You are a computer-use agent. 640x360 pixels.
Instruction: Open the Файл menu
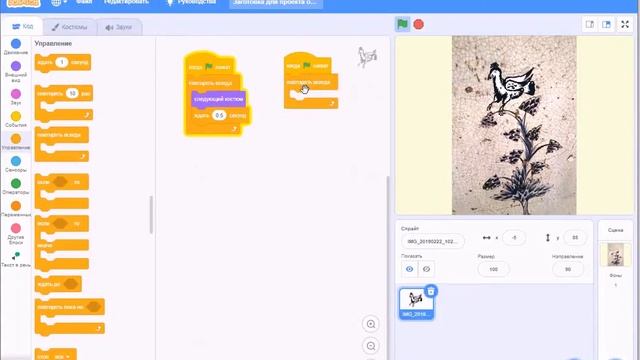point(84,2)
